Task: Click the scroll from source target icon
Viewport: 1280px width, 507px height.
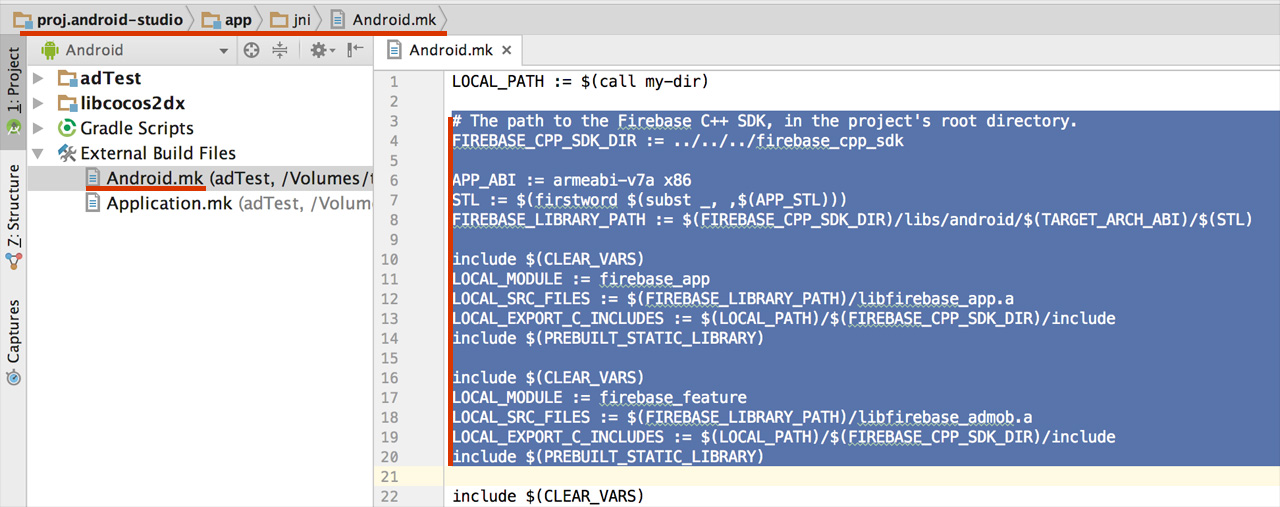Action: (251, 50)
